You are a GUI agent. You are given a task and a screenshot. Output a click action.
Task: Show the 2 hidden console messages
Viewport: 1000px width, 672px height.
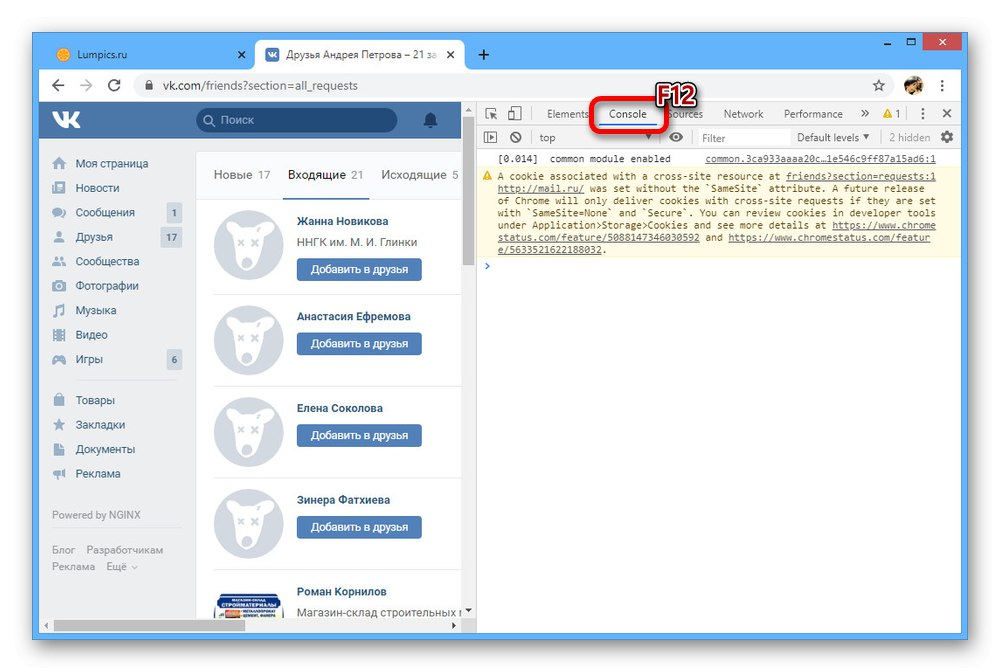[909, 137]
